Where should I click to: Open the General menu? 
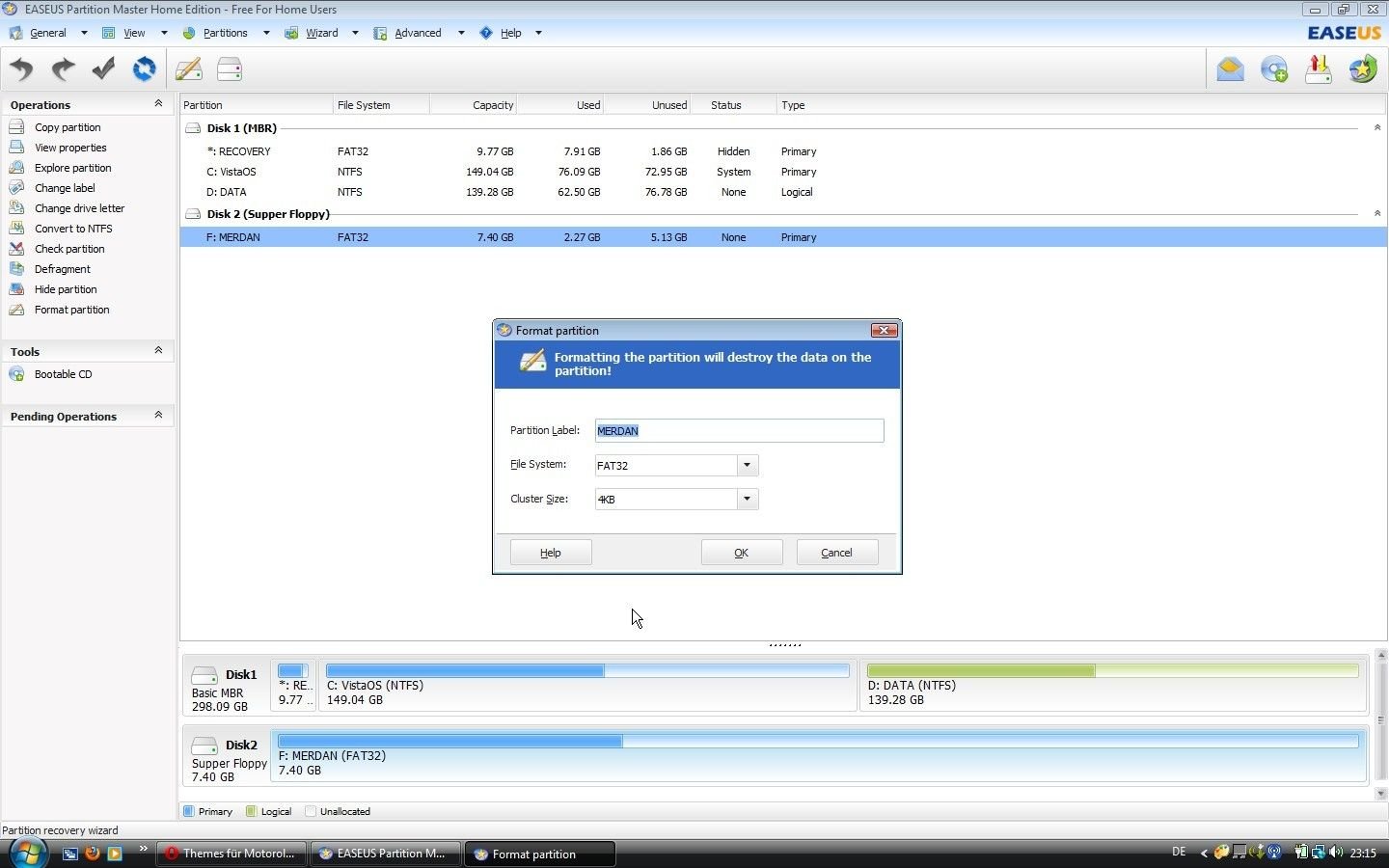pos(47,33)
